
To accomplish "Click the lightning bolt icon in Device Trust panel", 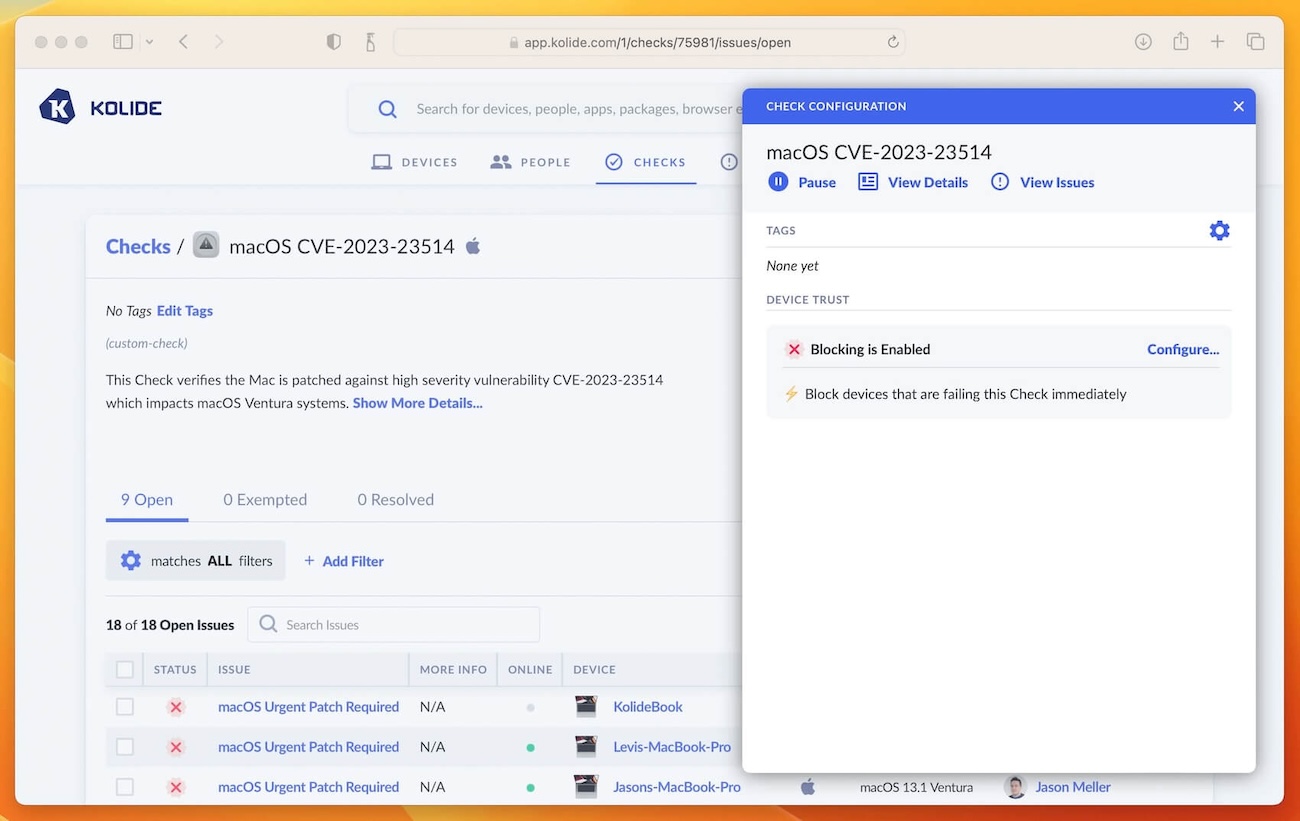I will coord(791,393).
